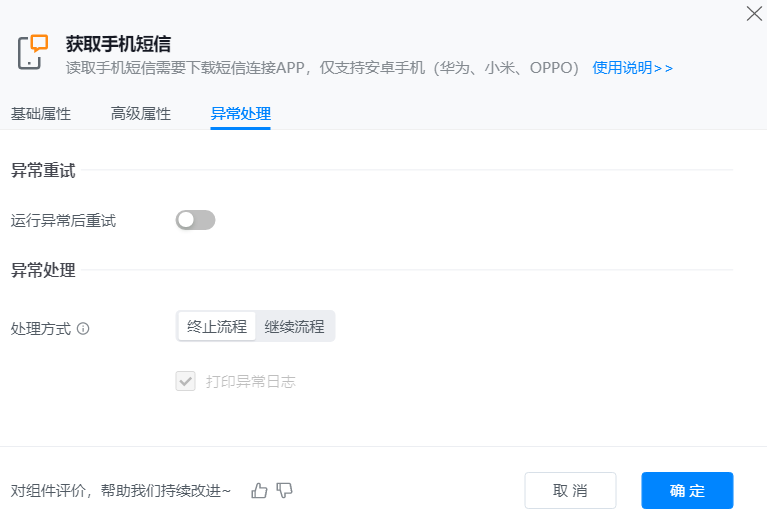
Task: Click the 运行异常后重试 label
Action: click(x=64, y=220)
